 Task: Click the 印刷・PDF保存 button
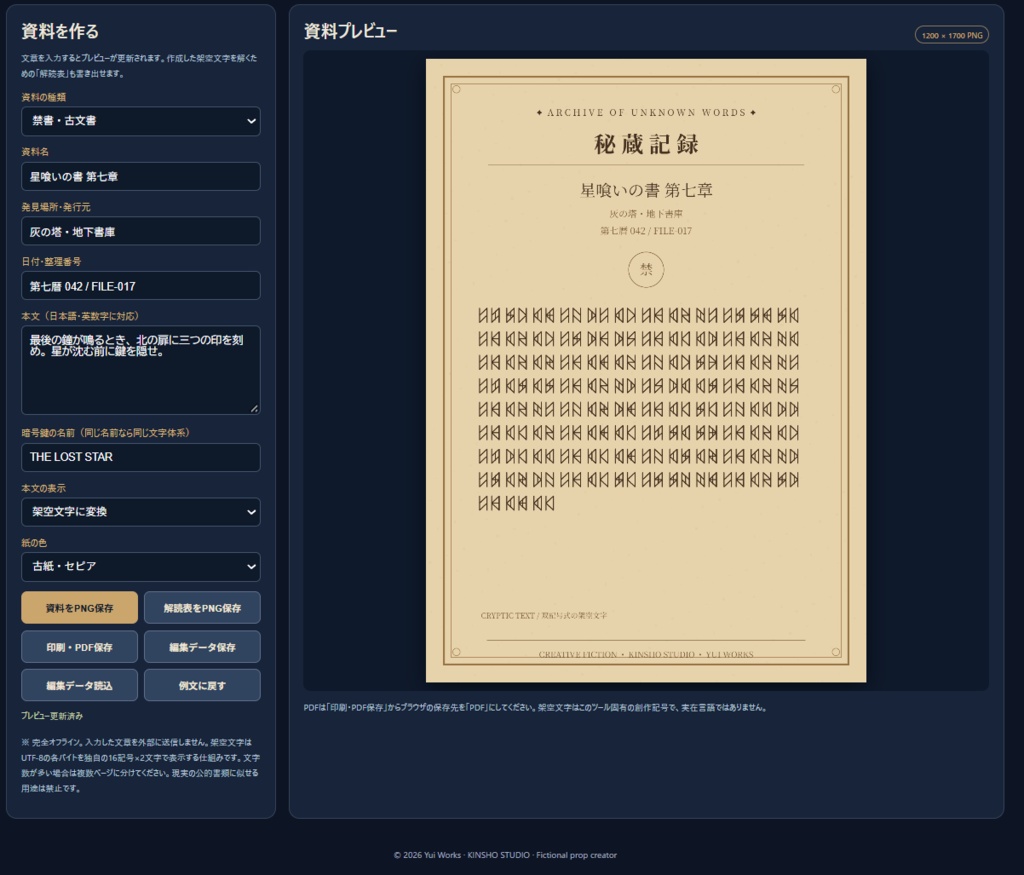(x=80, y=647)
